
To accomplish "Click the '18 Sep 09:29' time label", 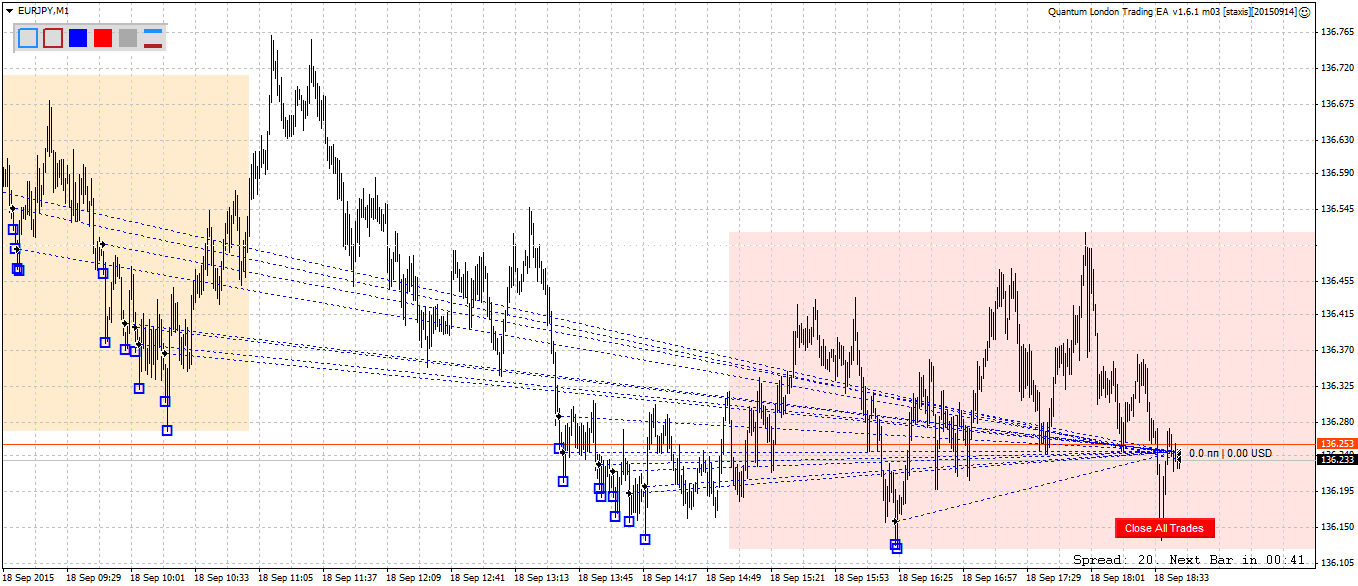I will point(94,578).
